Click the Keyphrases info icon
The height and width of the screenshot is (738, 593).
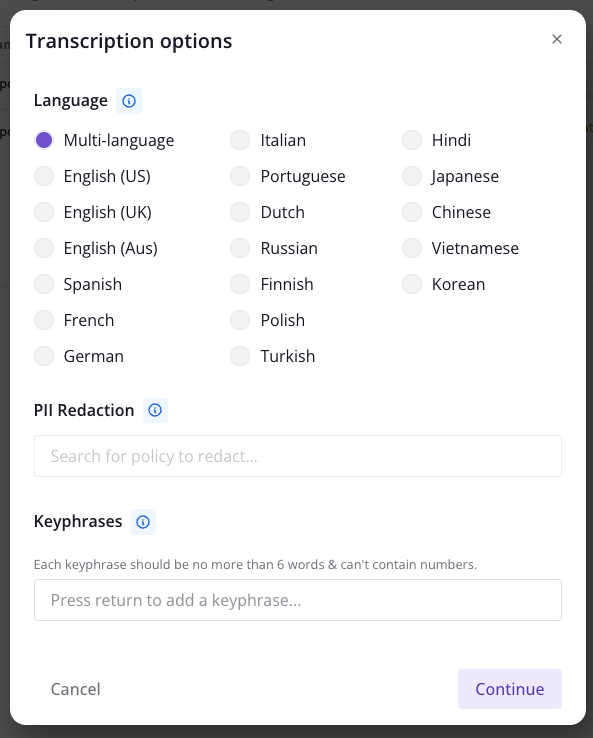coord(143,521)
